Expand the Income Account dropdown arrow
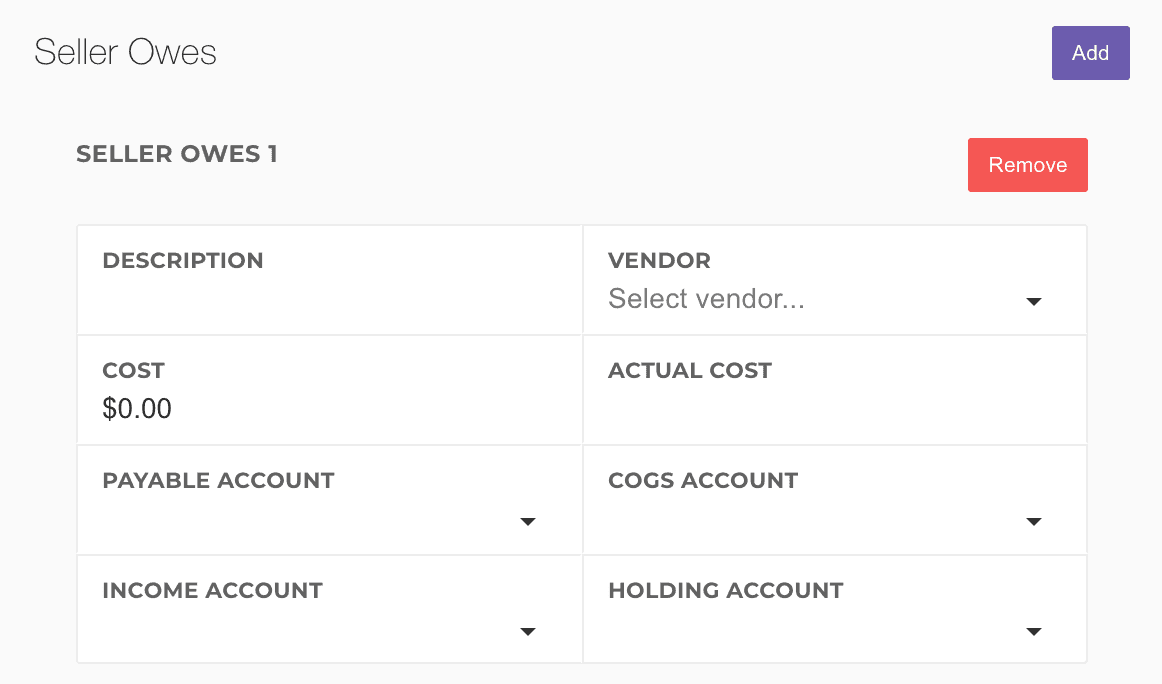Screen dimensions: 1162x684 (x=529, y=631)
